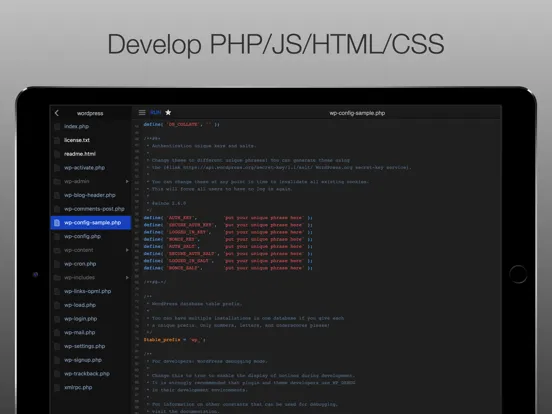Image resolution: width=552 pixels, height=414 pixels.
Task: Click the define 'AUTH_KEY' code line
Action: click(x=228, y=218)
